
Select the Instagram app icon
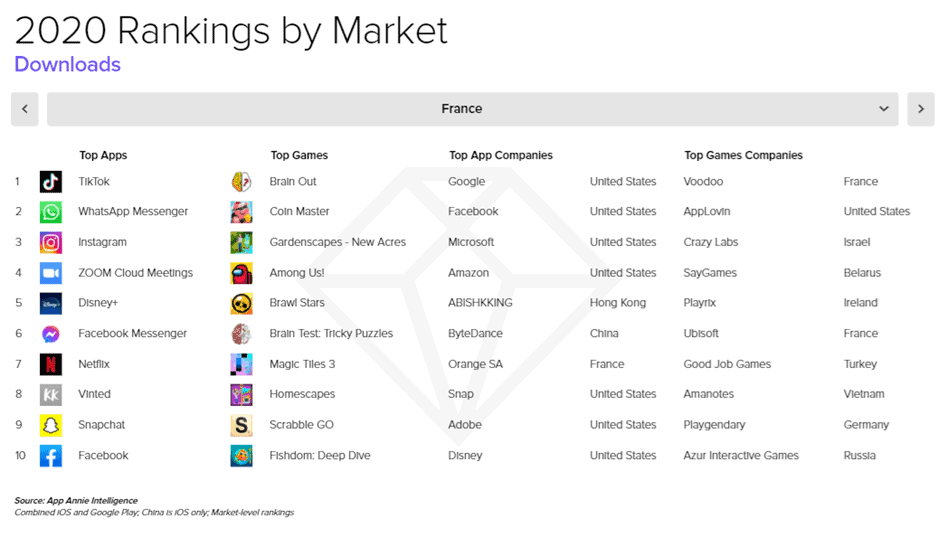[x=51, y=243]
